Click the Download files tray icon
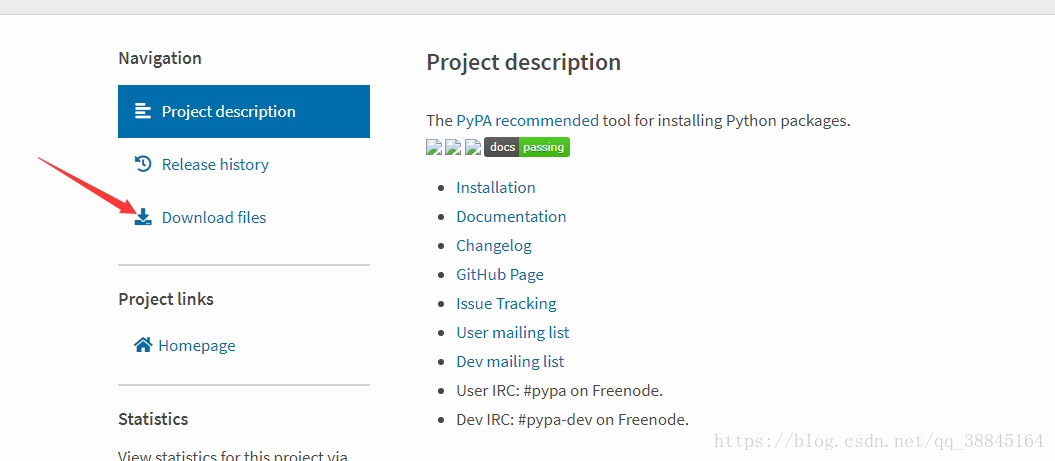The width and height of the screenshot is (1055, 461). [x=143, y=217]
